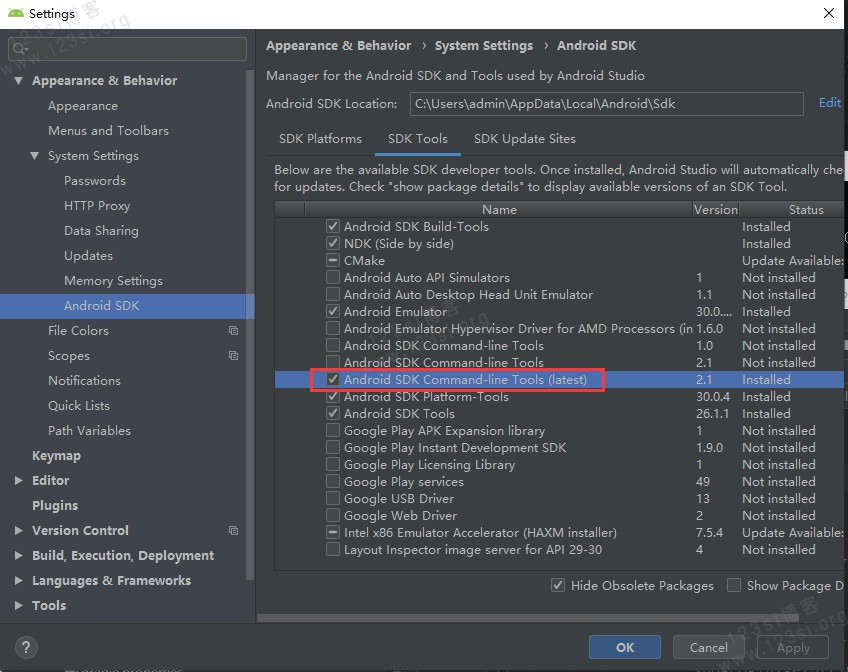Expand the Editor section

point(19,480)
